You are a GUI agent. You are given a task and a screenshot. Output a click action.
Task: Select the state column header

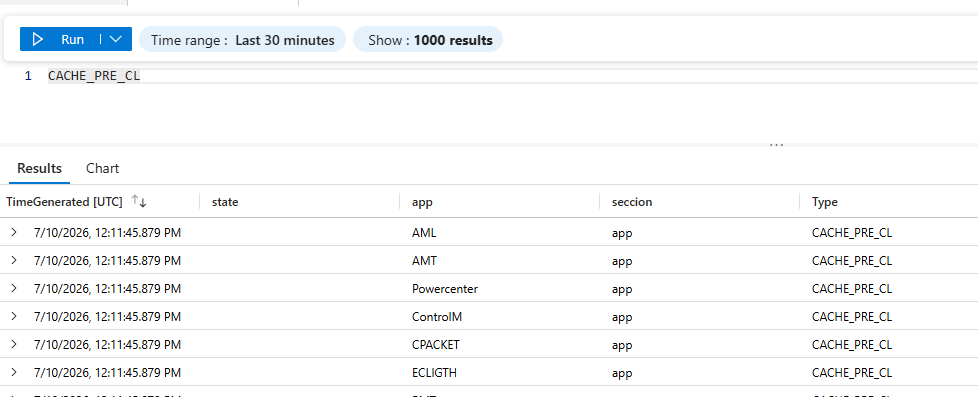click(225, 202)
